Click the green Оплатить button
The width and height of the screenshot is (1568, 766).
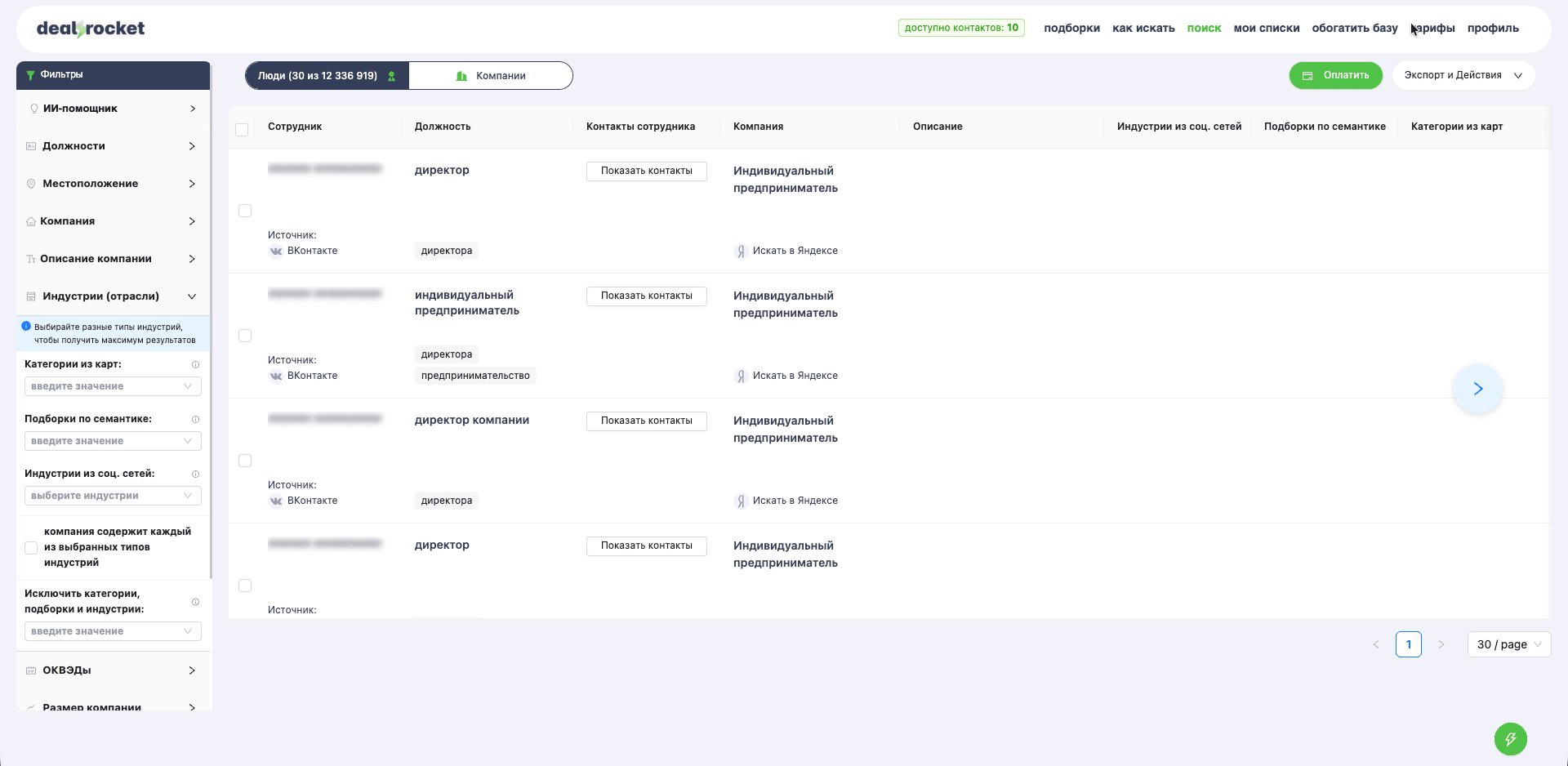[1335, 75]
